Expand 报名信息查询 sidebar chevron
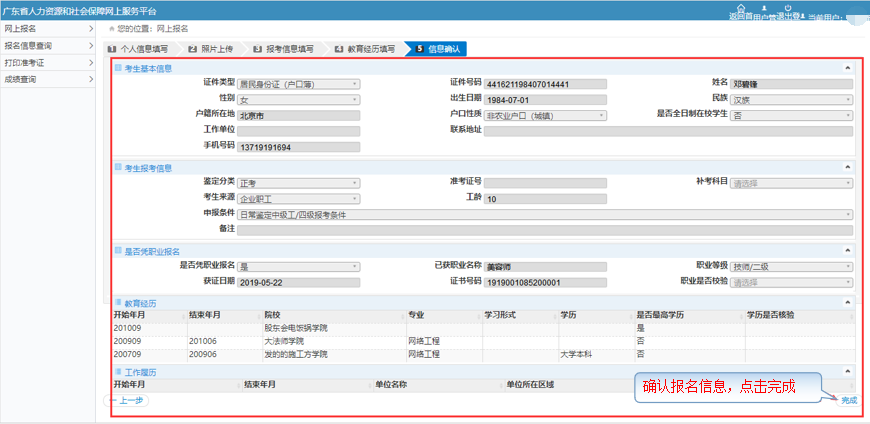 tap(90, 46)
